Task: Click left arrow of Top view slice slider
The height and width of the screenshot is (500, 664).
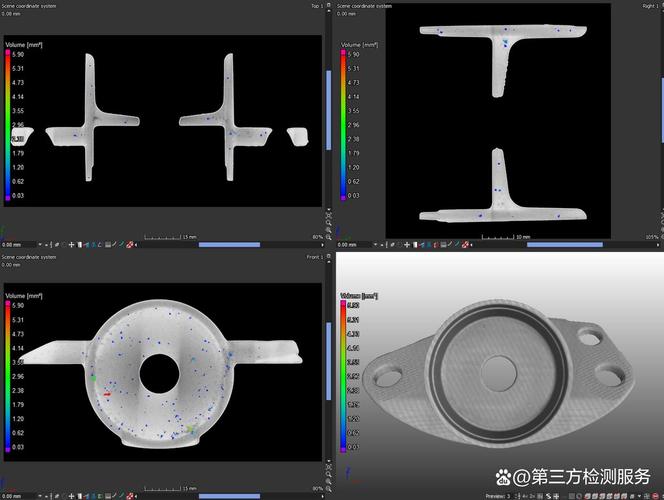Action: (136, 244)
